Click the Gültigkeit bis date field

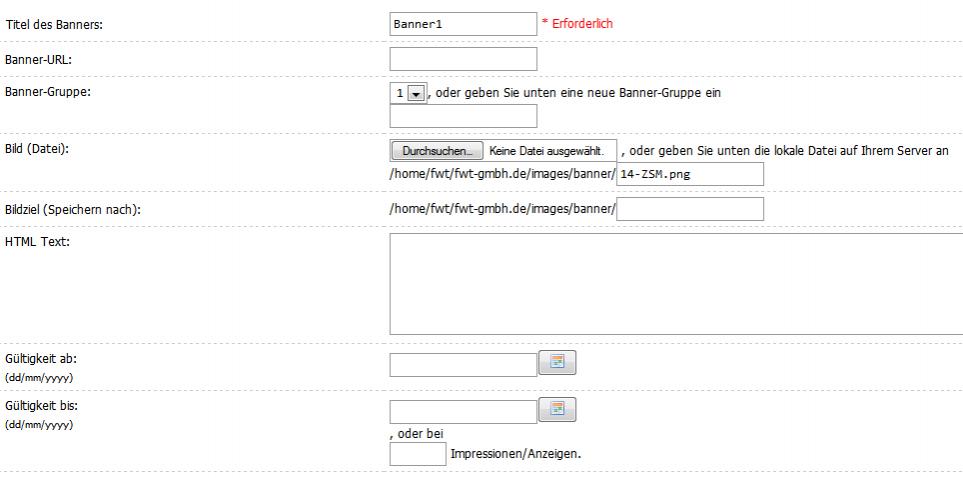[463, 411]
